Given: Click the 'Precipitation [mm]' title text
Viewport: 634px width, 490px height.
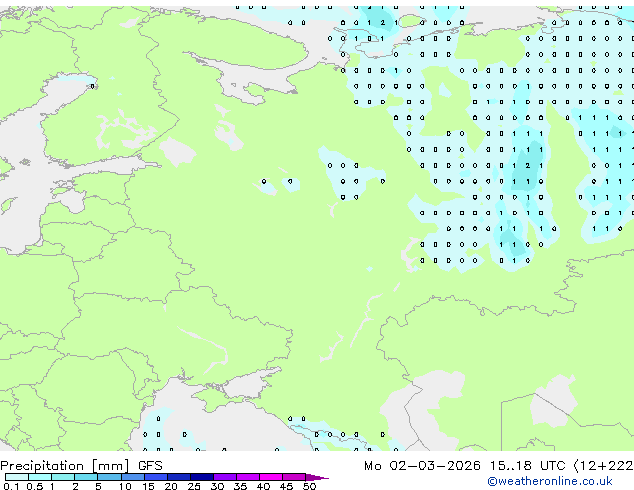Looking at the screenshot, I should coord(65,466).
